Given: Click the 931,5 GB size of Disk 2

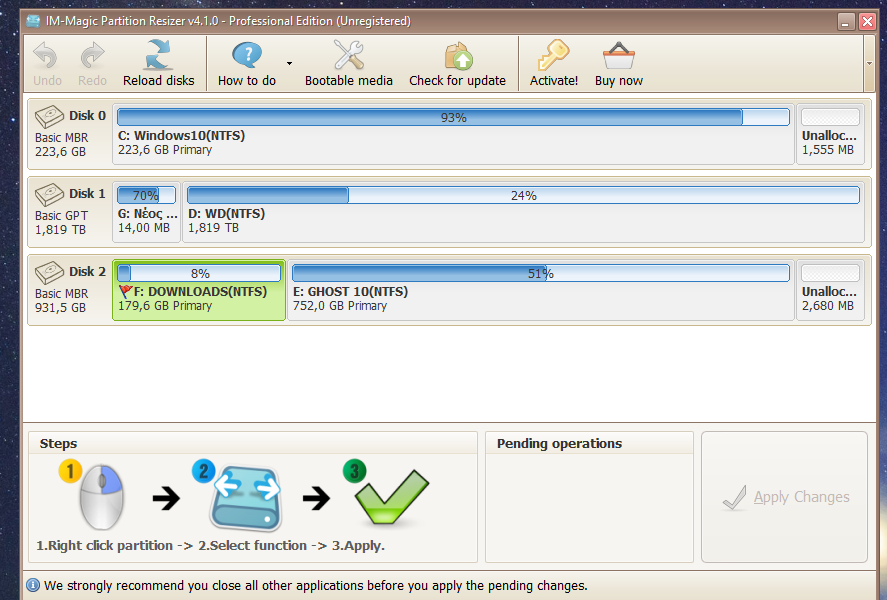Looking at the screenshot, I should pyautogui.click(x=60, y=308).
